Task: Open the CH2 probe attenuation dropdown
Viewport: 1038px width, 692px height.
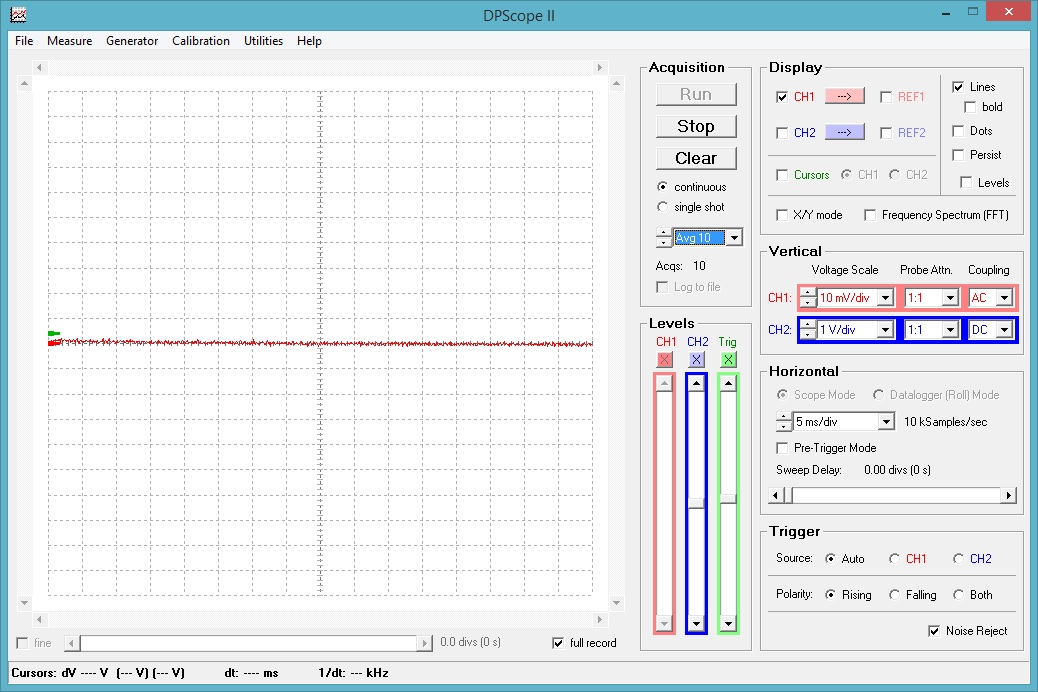Action: tap(951, 330)
